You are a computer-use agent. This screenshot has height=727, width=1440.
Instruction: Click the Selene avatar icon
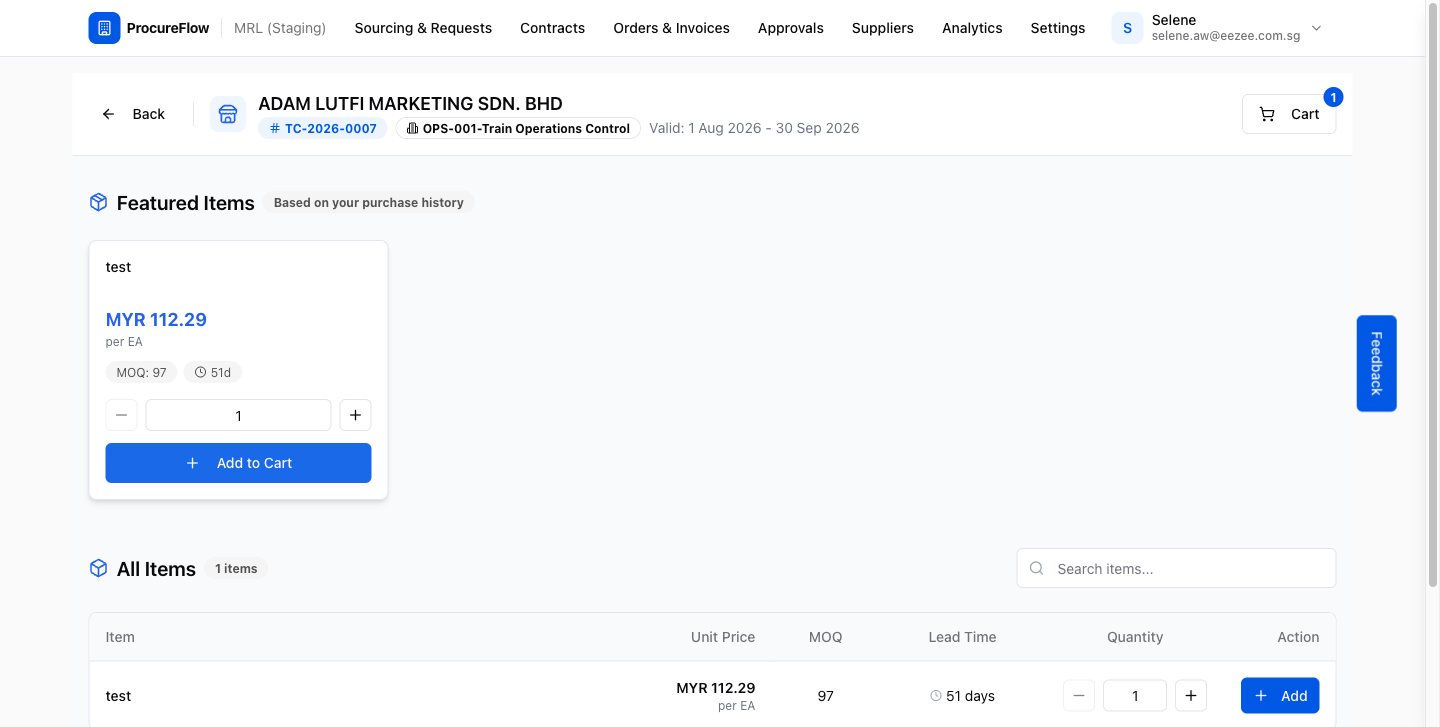click(1127, 28)
